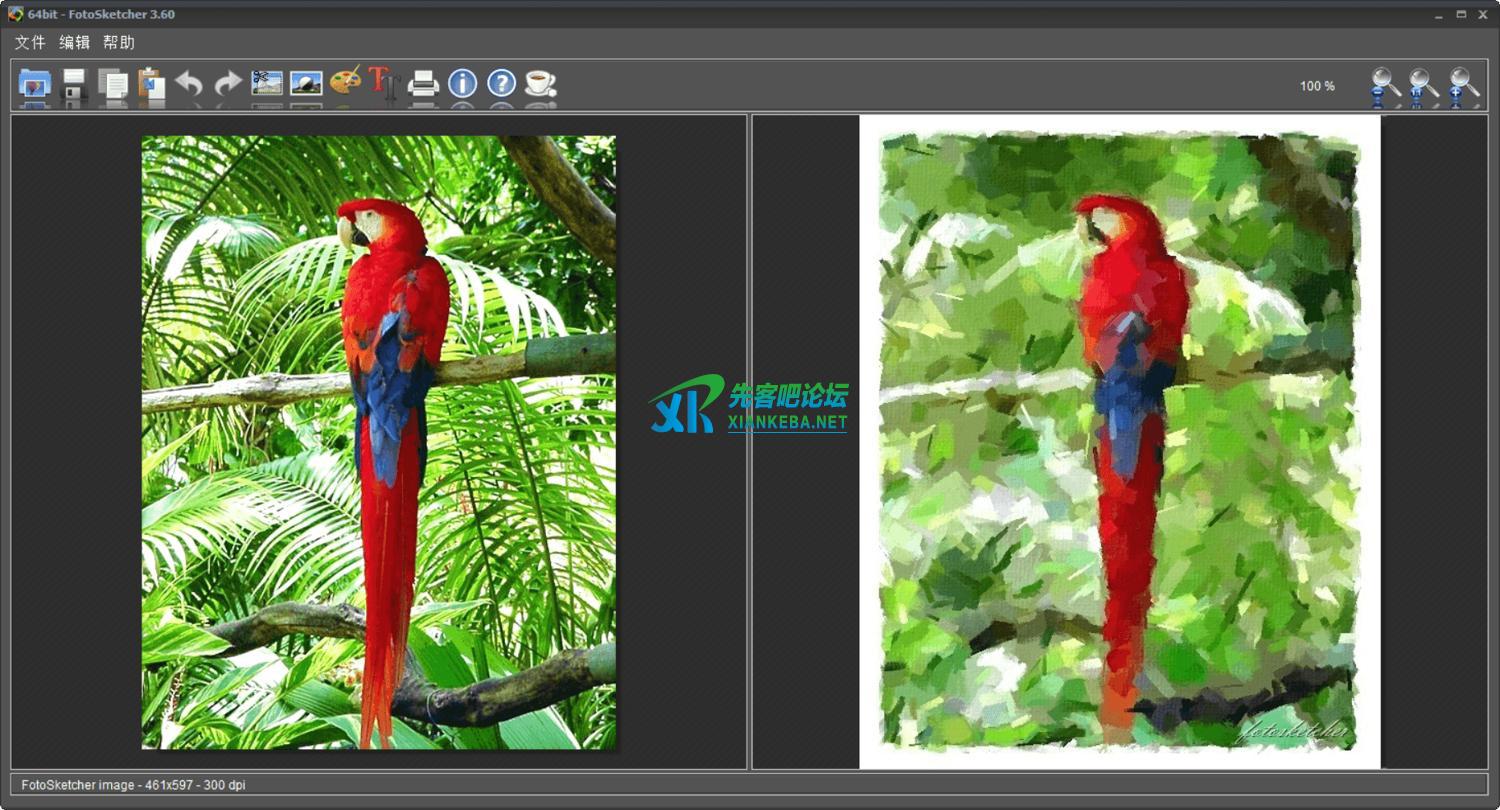Open drawing parameters via the paint palette
The image size is (1500, 810).
345,82
